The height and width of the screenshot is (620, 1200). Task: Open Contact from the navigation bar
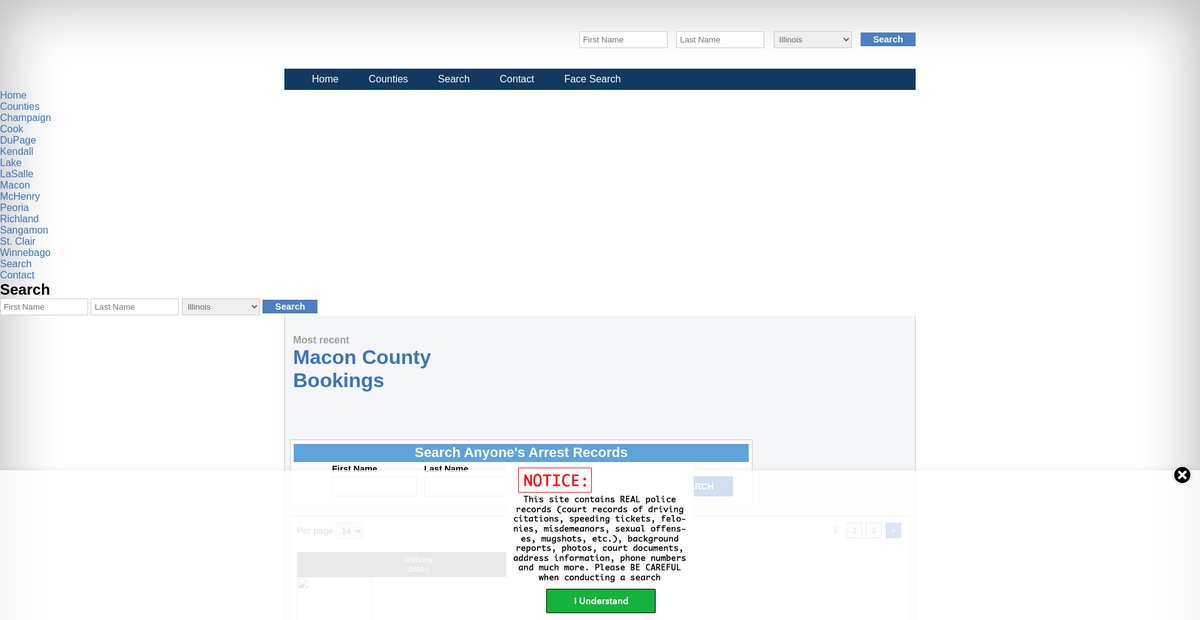pyautogui.click(x=516, y=79)
